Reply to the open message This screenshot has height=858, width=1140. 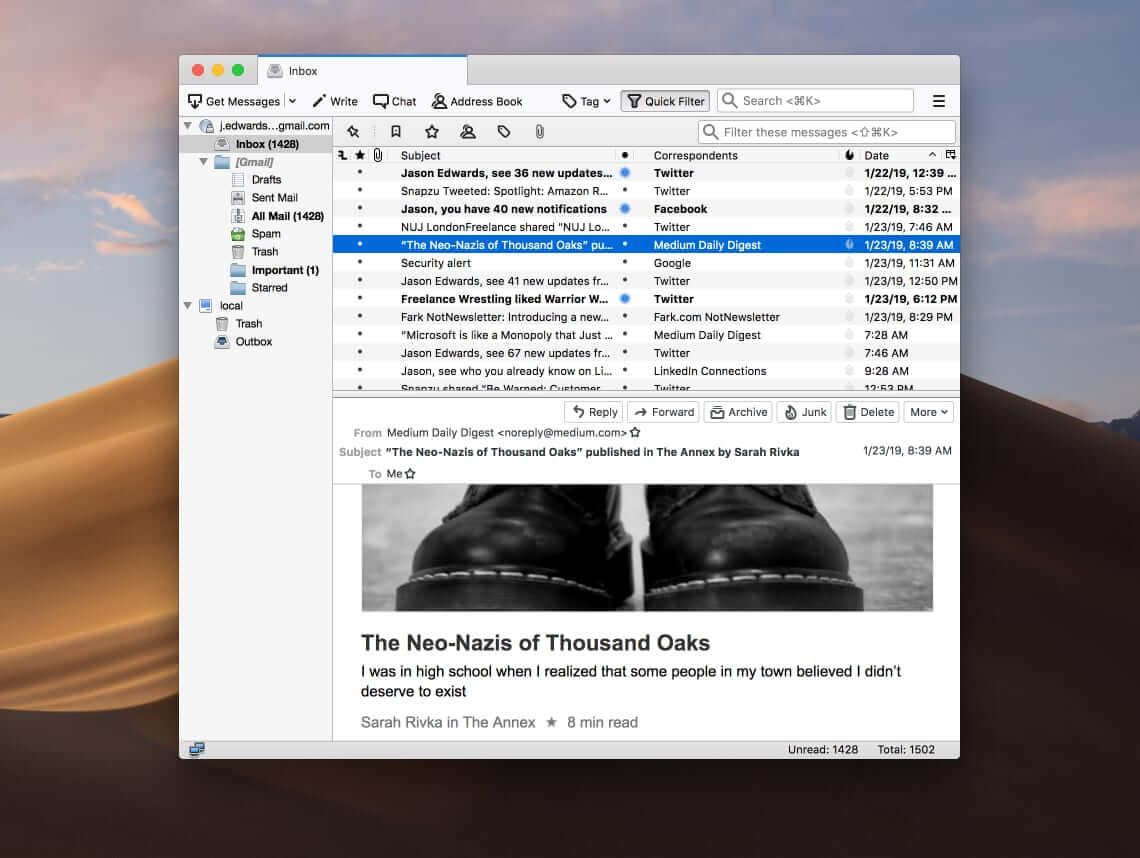(594, 412)
